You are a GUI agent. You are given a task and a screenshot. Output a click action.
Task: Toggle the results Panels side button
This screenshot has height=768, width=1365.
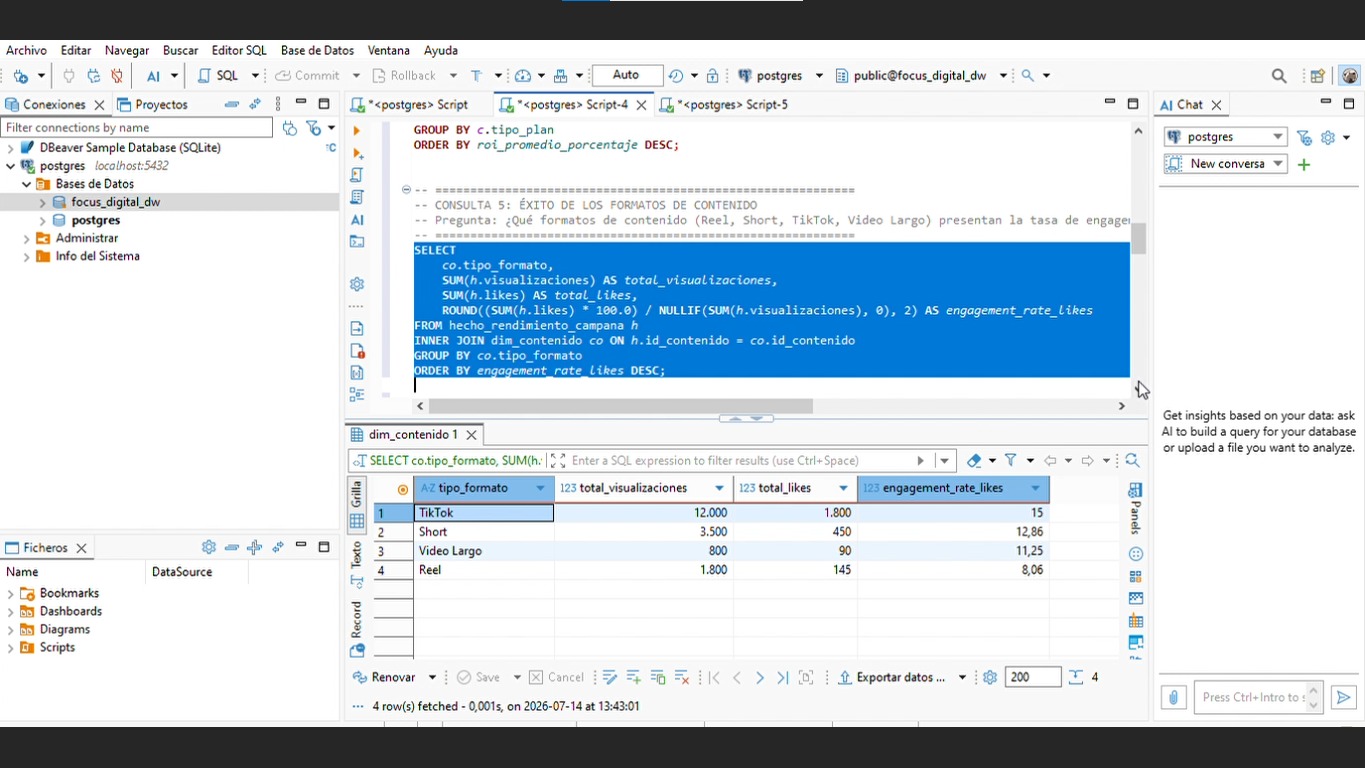click(1135, 507)
